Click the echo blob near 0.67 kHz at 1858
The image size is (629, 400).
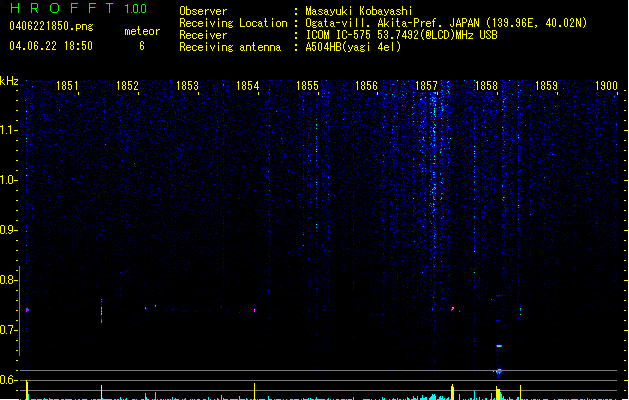click(499, 346)
